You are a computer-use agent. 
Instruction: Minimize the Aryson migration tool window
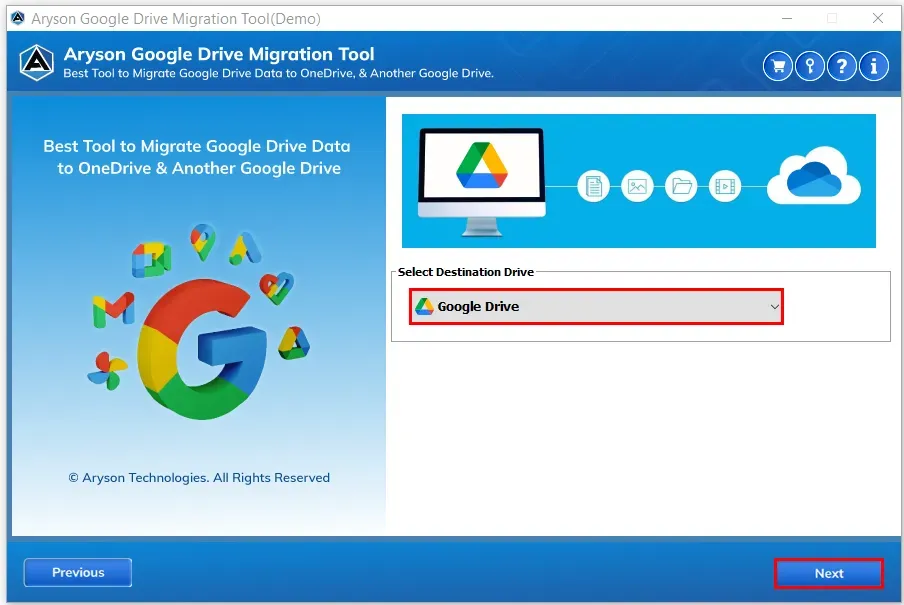click(787, 18)
